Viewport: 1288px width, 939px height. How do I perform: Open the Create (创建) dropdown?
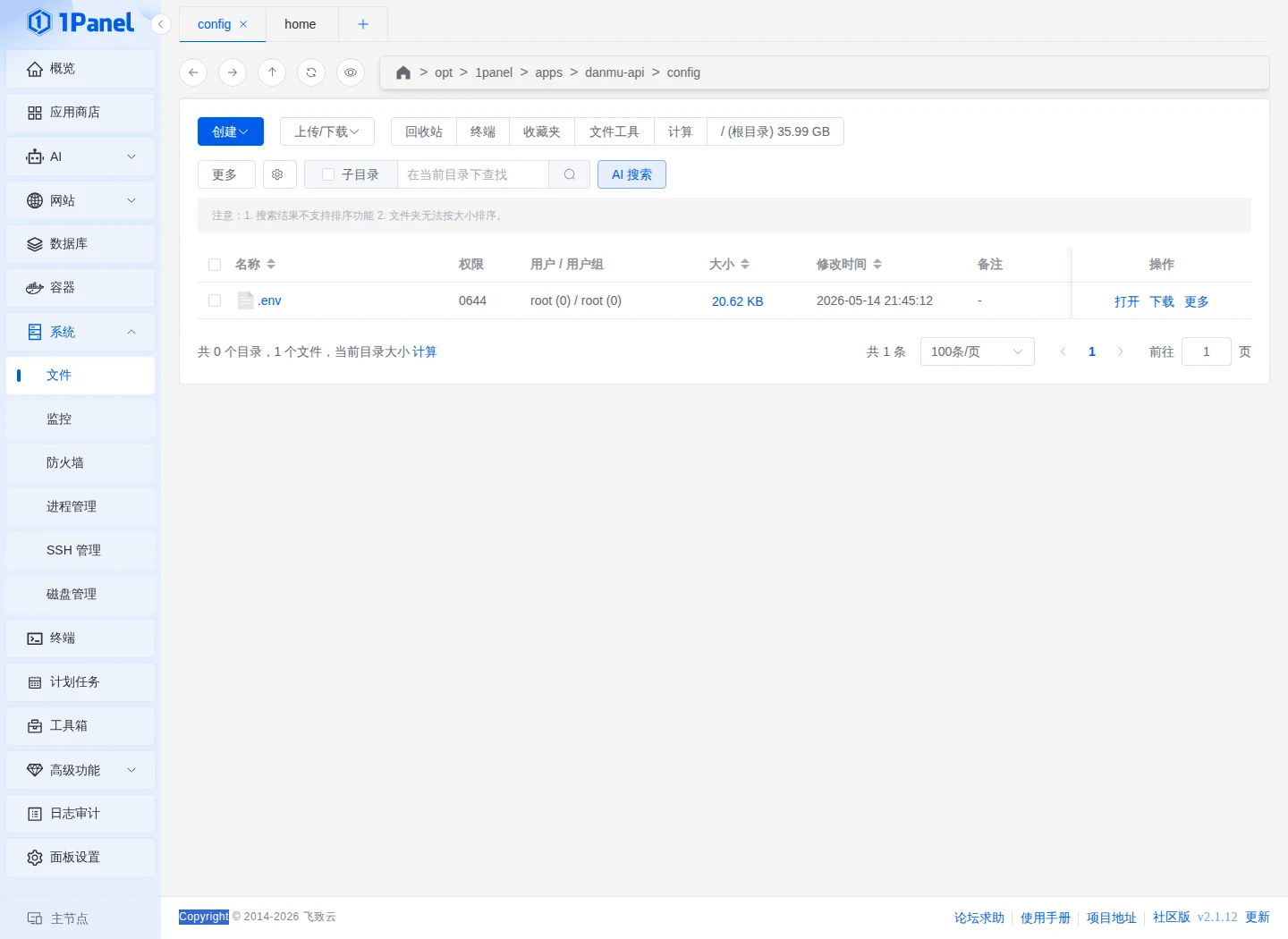pos(231,131)
